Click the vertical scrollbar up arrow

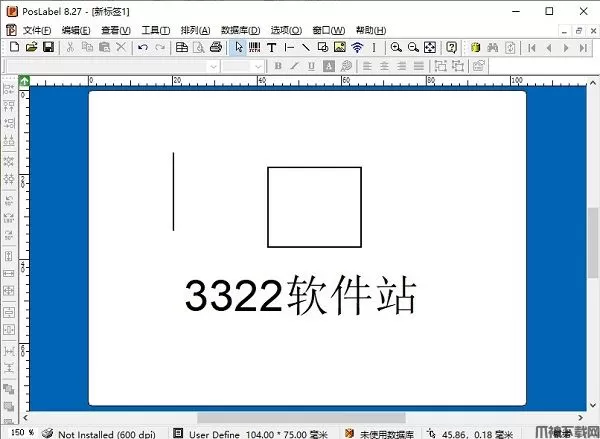tap(593, 83)
